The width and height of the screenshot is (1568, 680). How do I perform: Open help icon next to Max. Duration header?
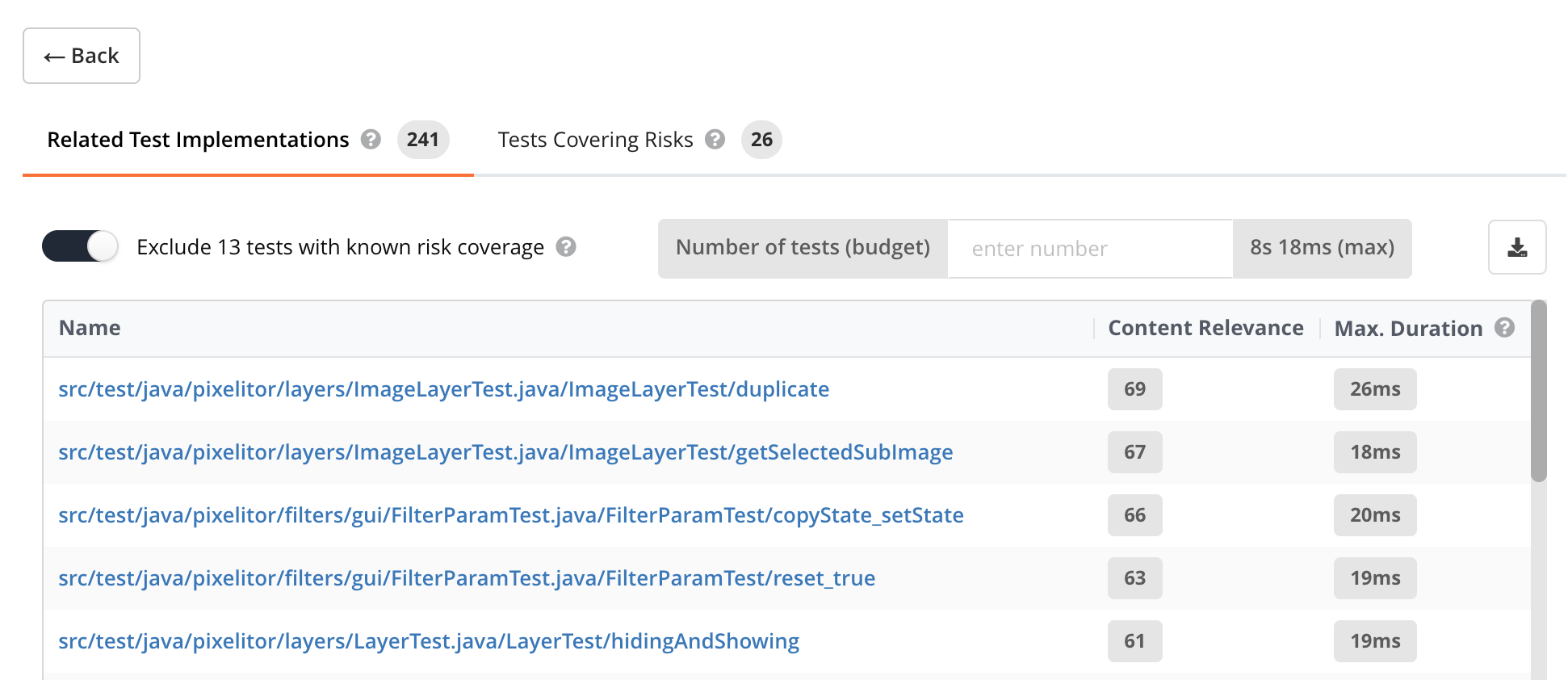[x=1504, y=327]
